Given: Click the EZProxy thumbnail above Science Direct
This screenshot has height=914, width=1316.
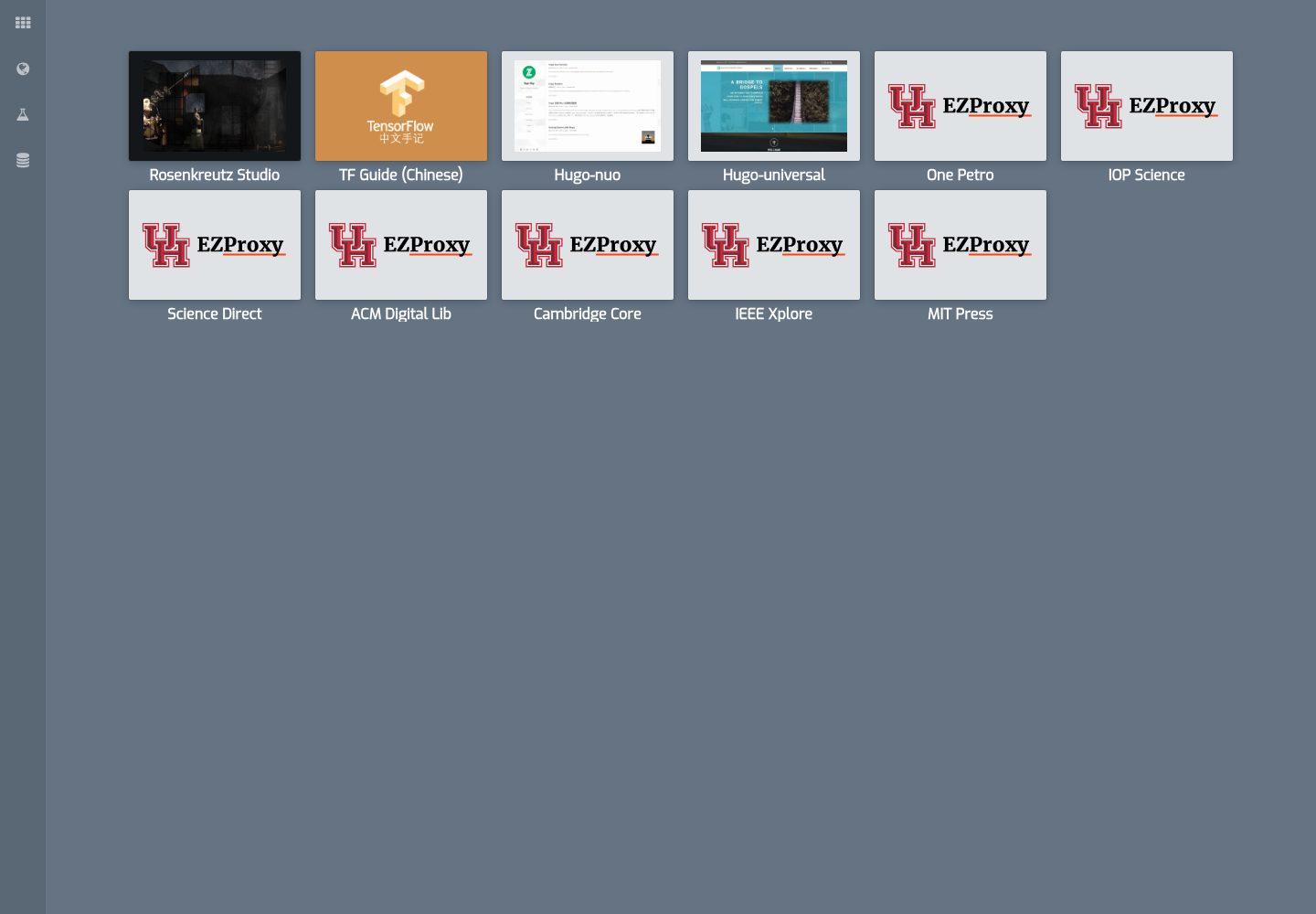Looking at the screenshot, I should tap(215, 245).
